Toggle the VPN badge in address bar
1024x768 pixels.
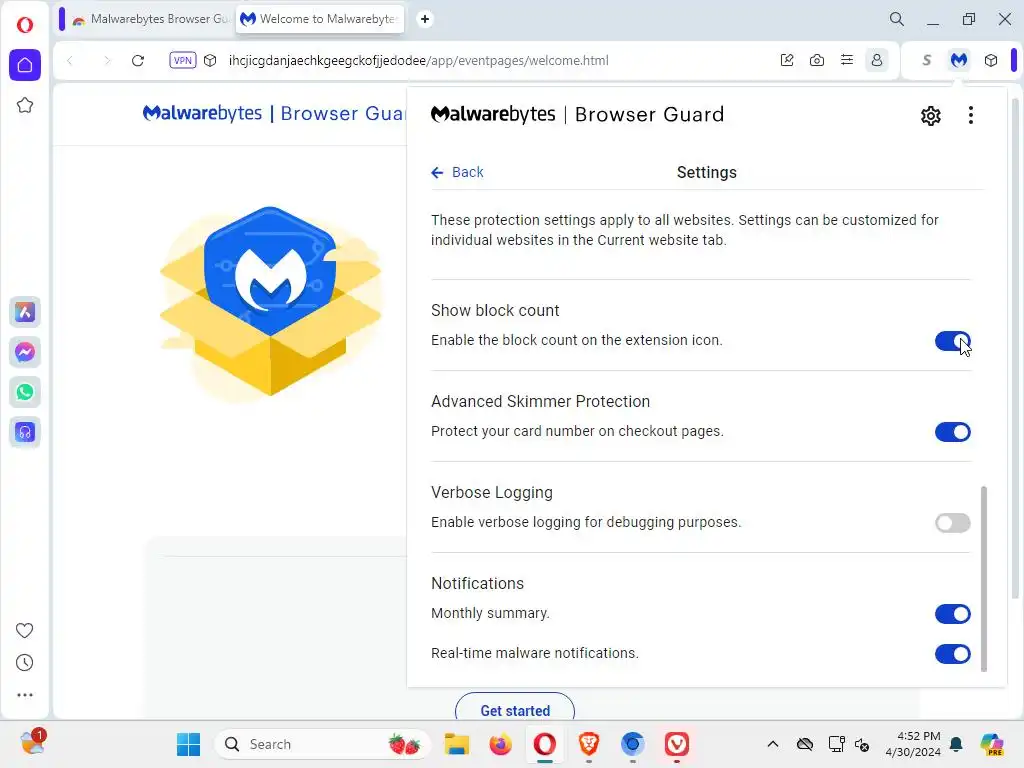pos(183,60)
